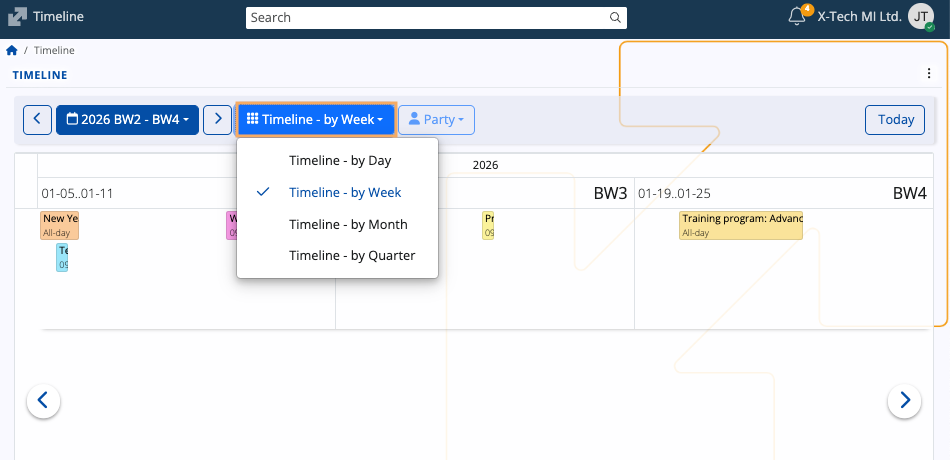The height and width of the screenshot is (460, 950).
Task: Choose Timeline - by Quarter view
Action: pos(352,255)
